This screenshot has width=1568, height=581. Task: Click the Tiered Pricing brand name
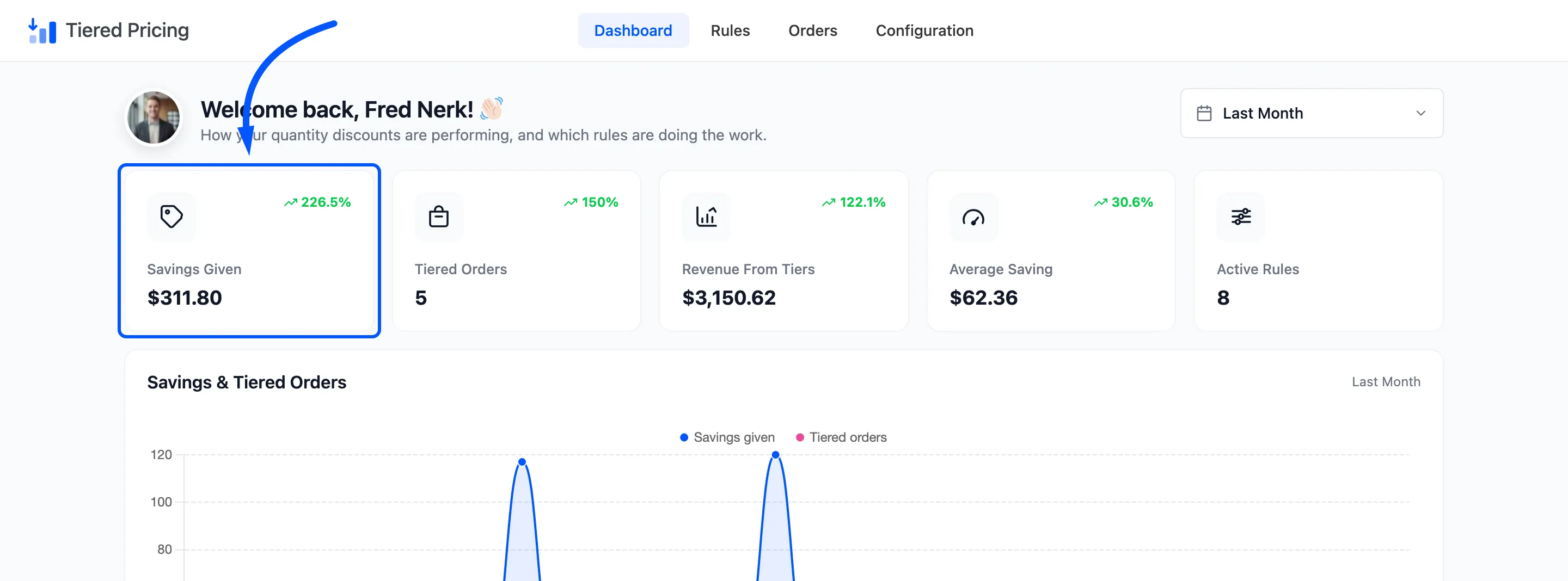pos(127,30)
